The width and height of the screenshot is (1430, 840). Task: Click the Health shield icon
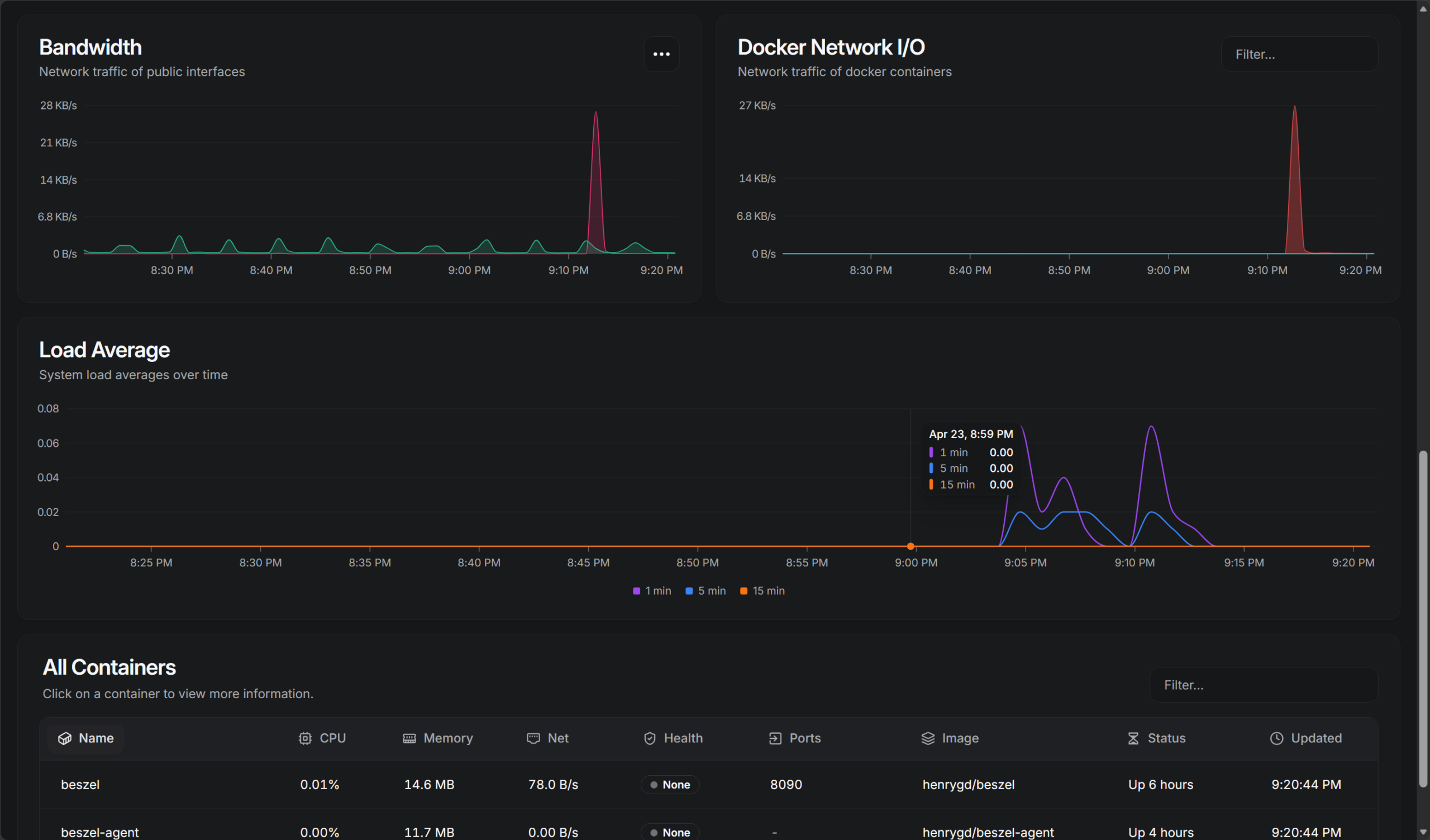click(650, 738)
